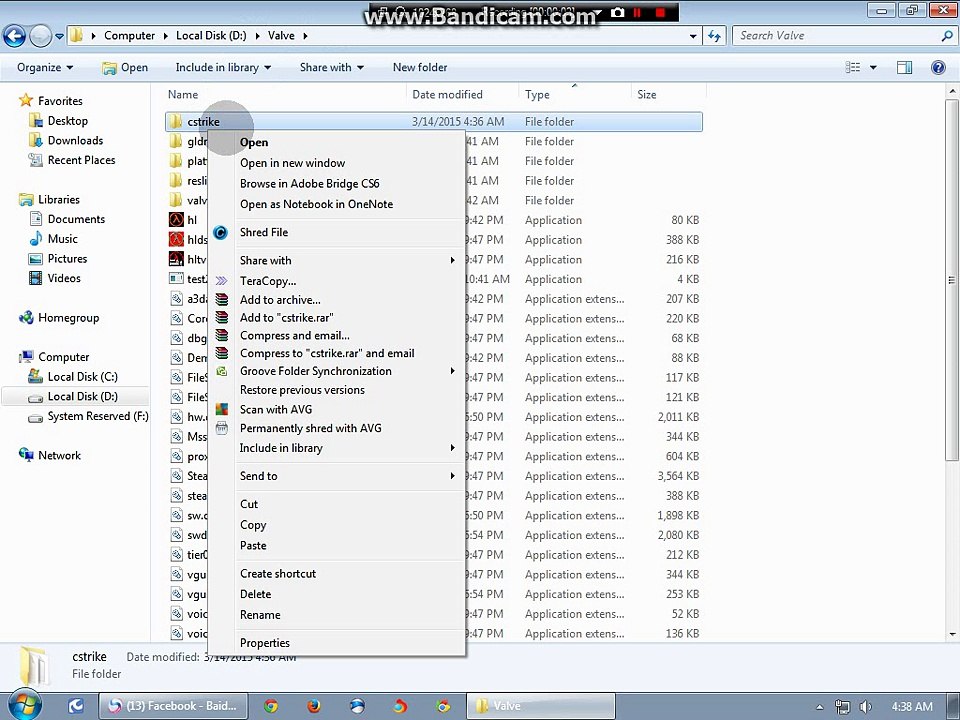This screenshot has height=720, width=960.
Task: Choose Open in the context menu
Action: point(254,142)
